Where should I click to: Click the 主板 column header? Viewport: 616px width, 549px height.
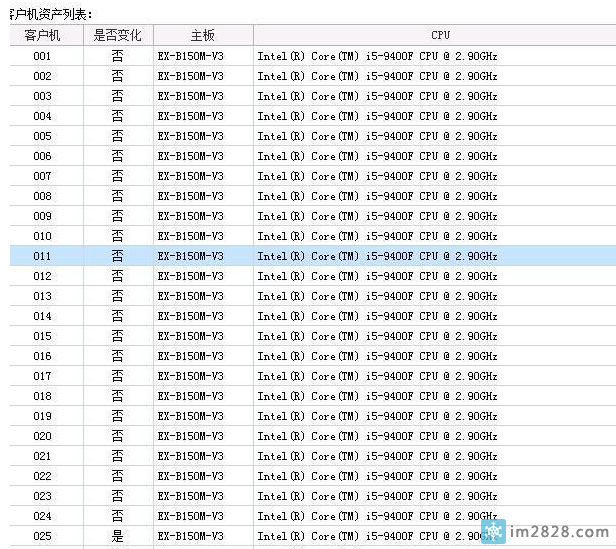[x=202, y=35]
